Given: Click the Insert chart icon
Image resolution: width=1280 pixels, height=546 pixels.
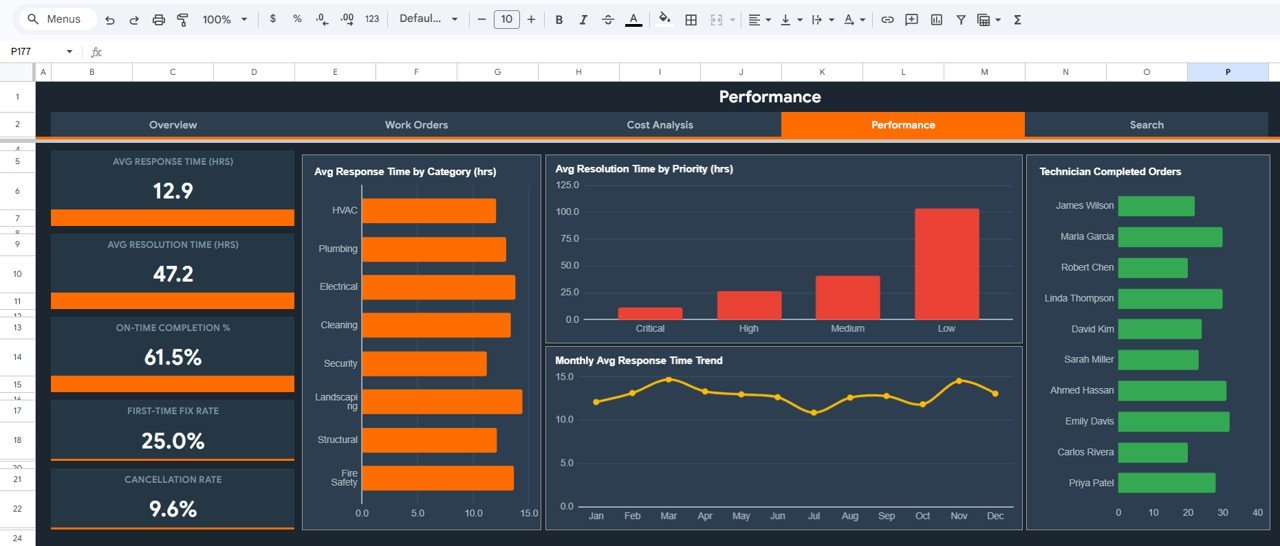Looking at the screenshot, I should [936, 20].
